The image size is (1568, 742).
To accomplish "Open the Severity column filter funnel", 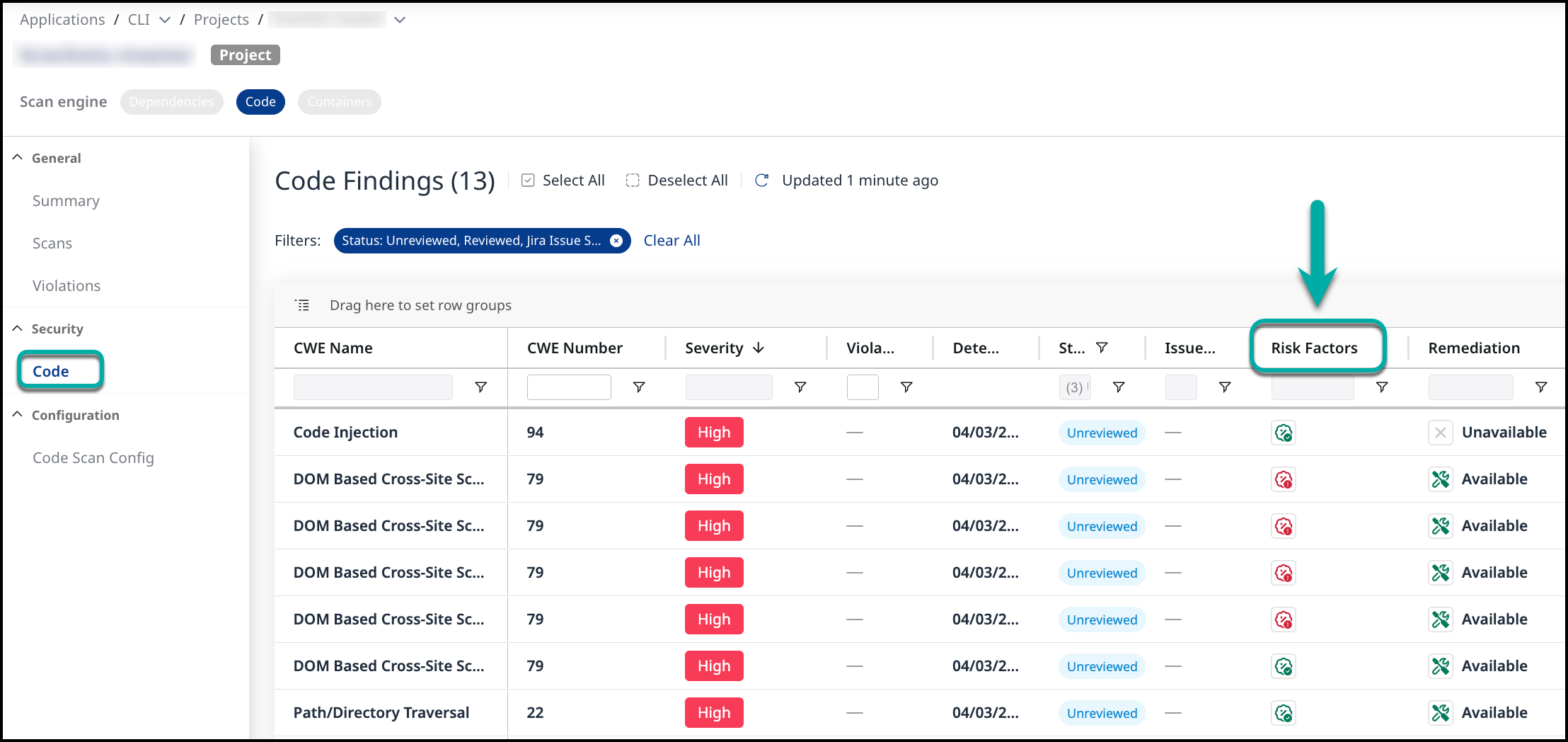I will [x=800, y=387].
